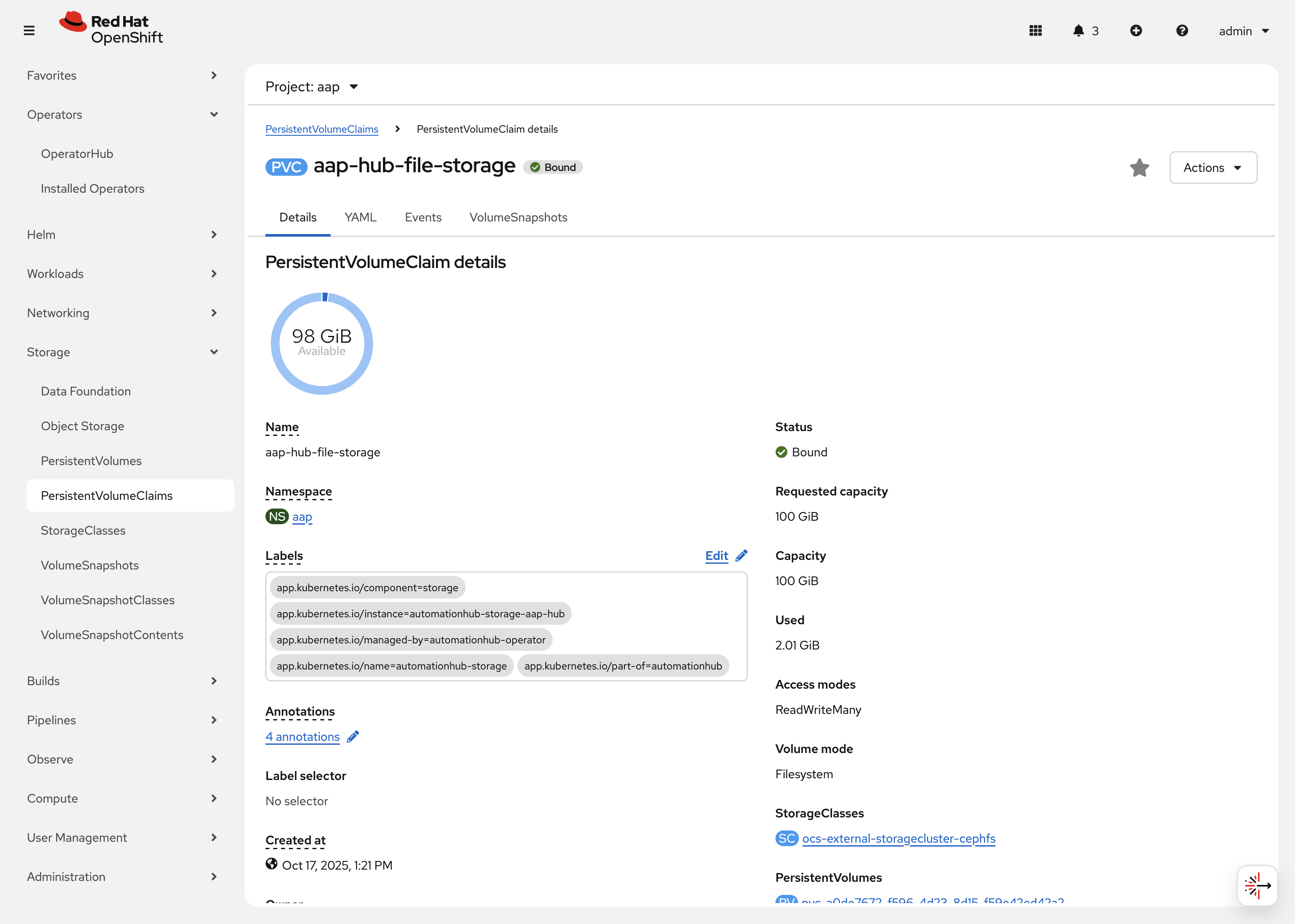Toggle the hamburger navigation menu

click(x=29, y=31)
